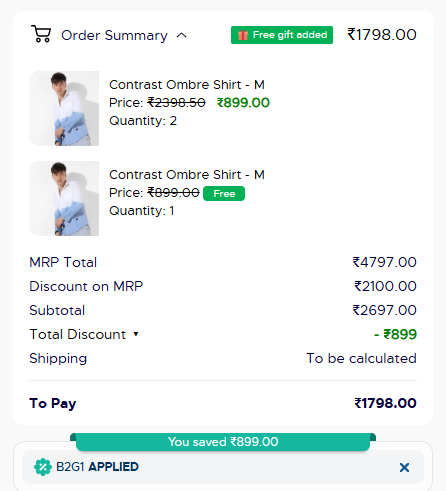
Task: Click the Free gift added badge
Action: click(282, 35)
